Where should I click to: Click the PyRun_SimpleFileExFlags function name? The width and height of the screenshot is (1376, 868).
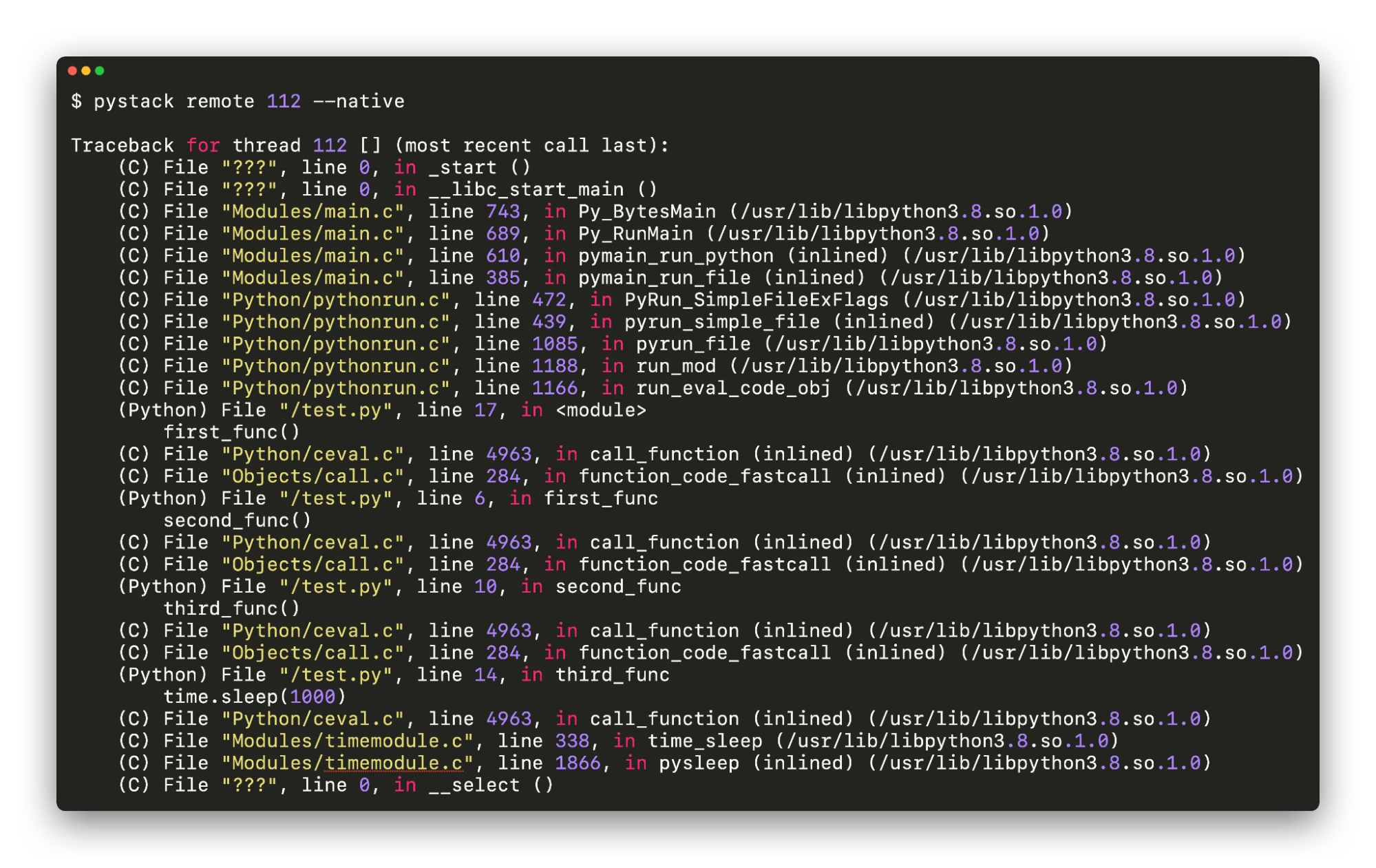pos(756,299)
